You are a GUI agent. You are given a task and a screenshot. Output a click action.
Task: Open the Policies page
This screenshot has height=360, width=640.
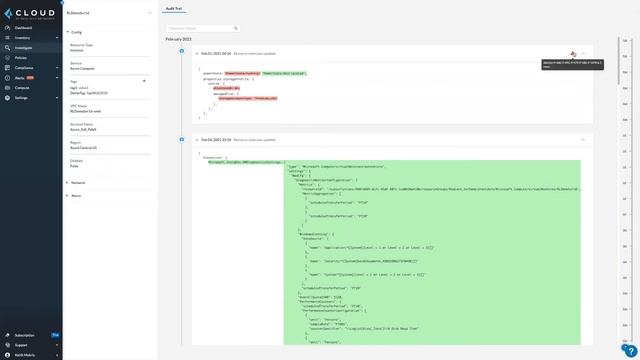point(21,58)
